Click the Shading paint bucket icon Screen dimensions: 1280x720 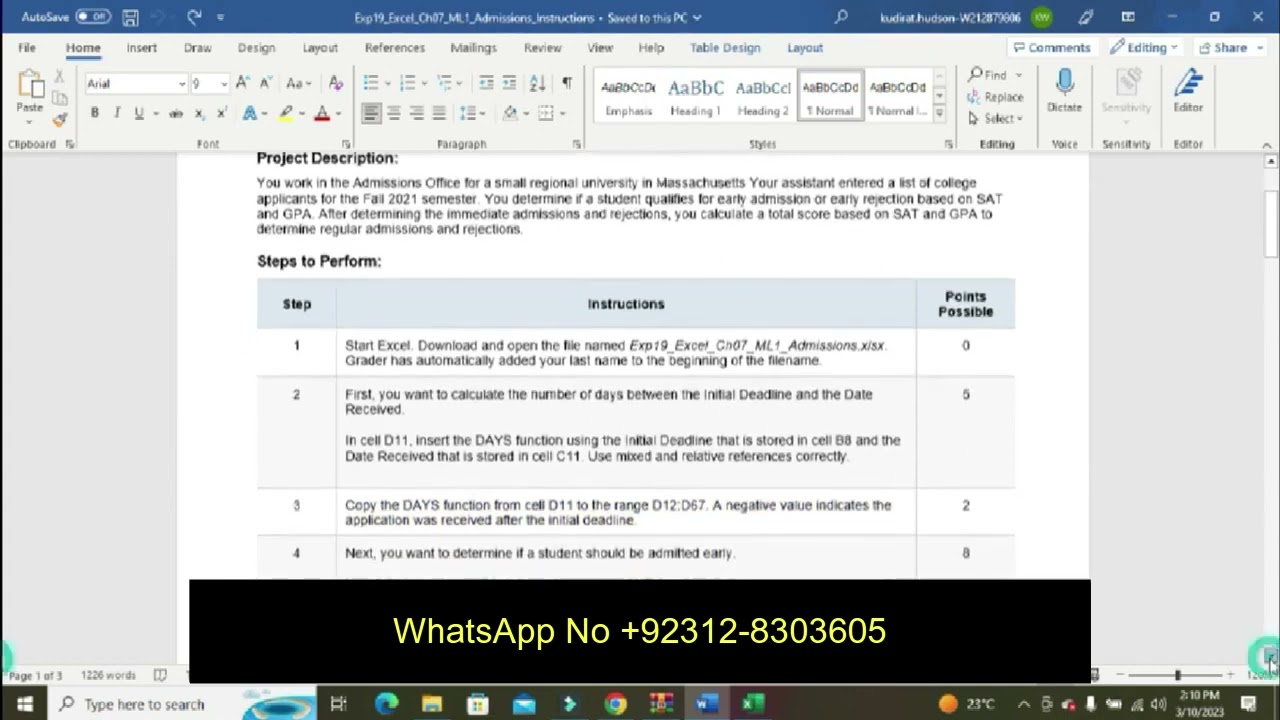pyautogui.click(x=510, y=113)
